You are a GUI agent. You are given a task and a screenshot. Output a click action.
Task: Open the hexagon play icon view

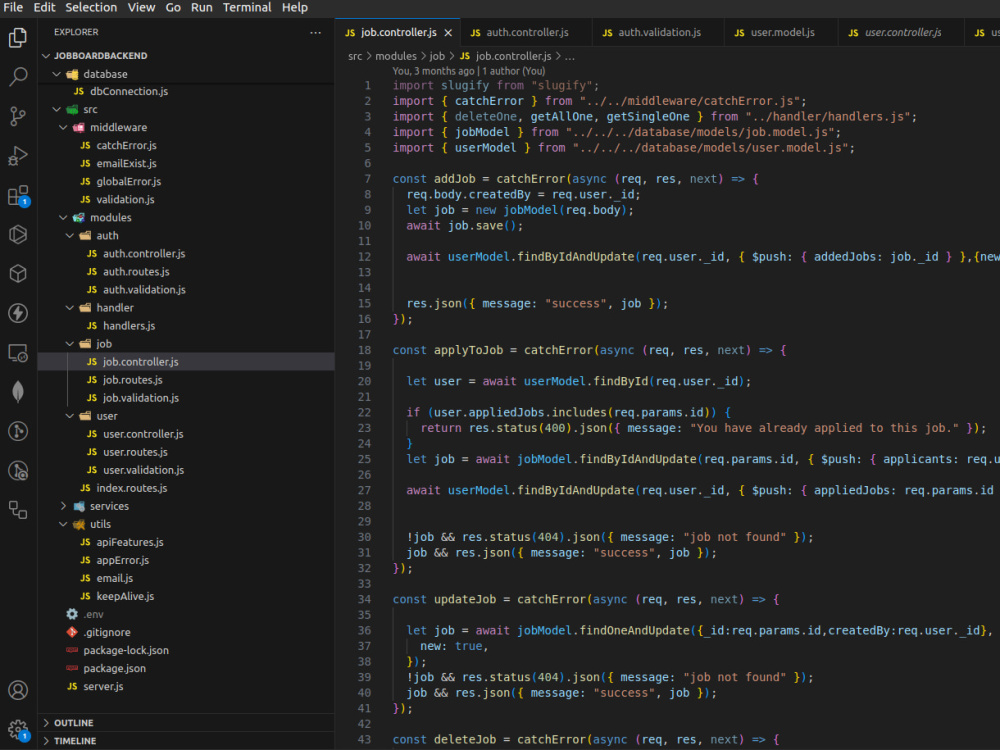[x=18, y=234]
